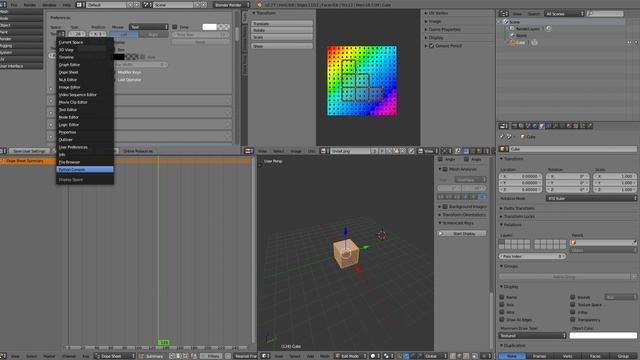Click the World icon in the Outliner
This screenshot has height=360, width=640.
point(512,36)
